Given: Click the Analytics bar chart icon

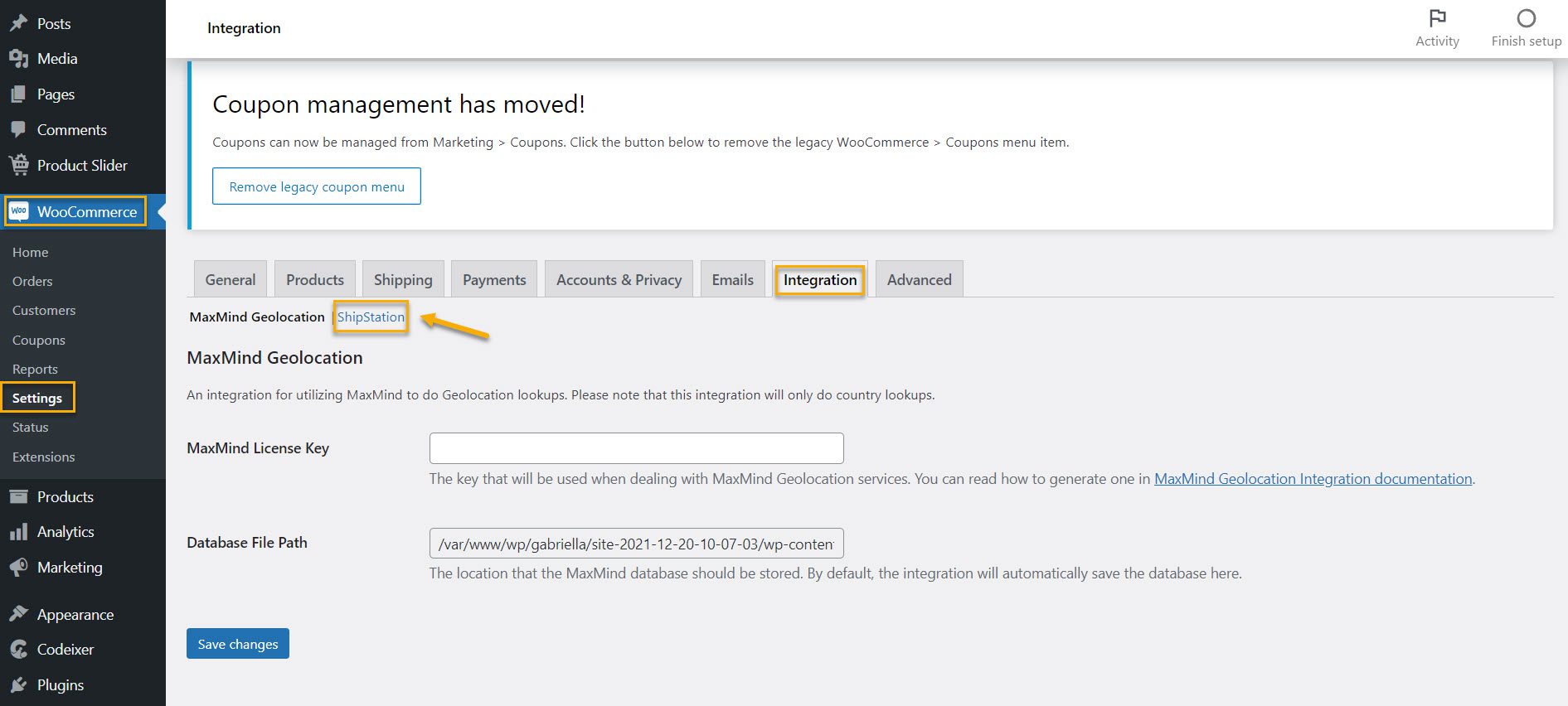Looking at the screenshot, I should pos(18,532).
